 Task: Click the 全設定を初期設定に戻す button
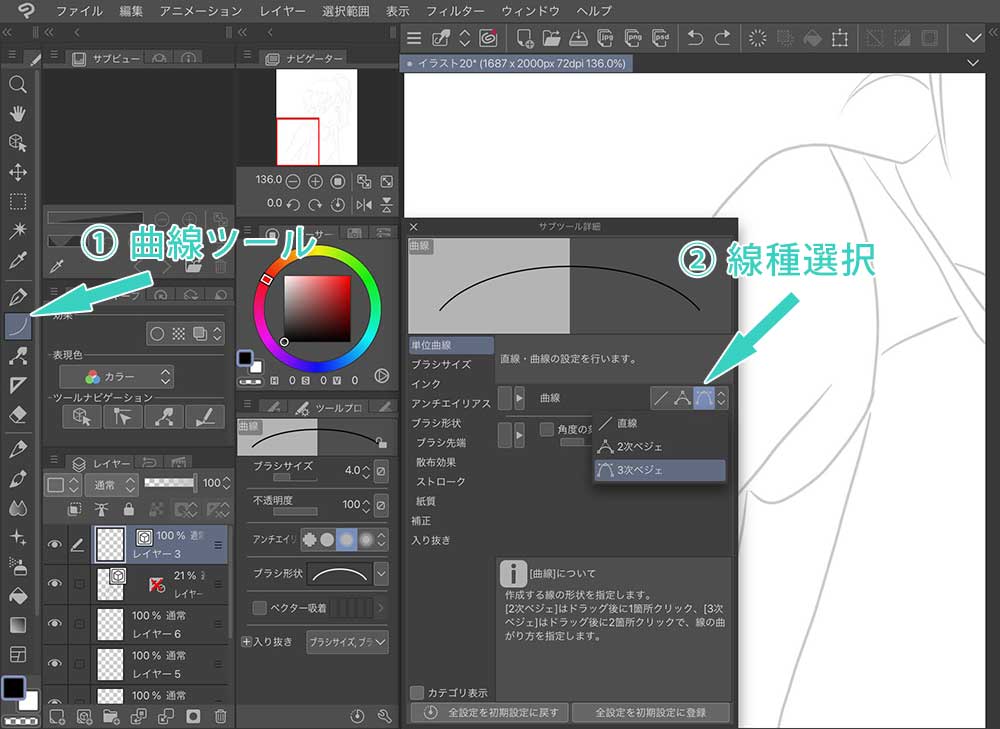[489, 713]
